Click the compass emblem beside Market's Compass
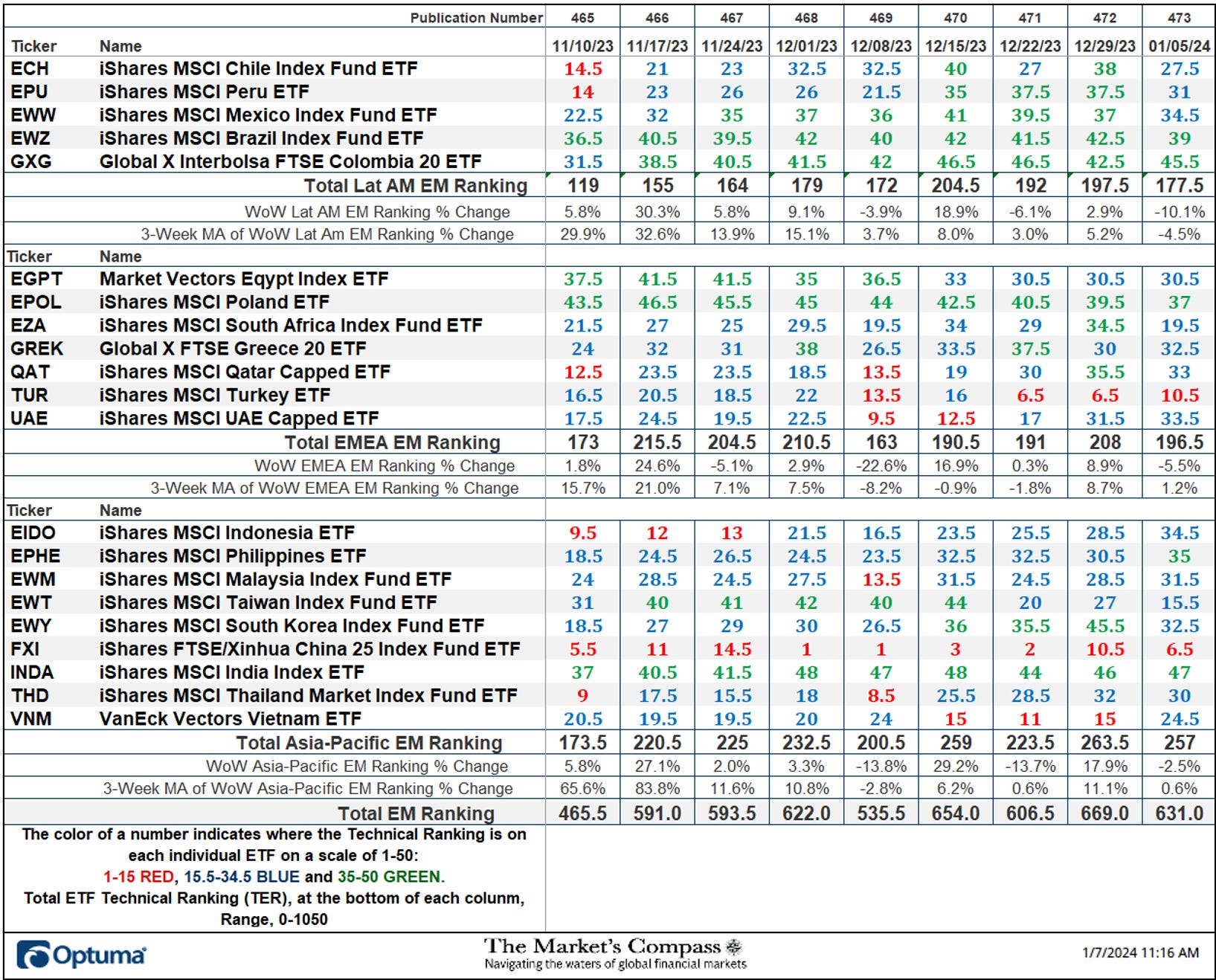Viewport: 1216px width, 980px height. (734, 947)
